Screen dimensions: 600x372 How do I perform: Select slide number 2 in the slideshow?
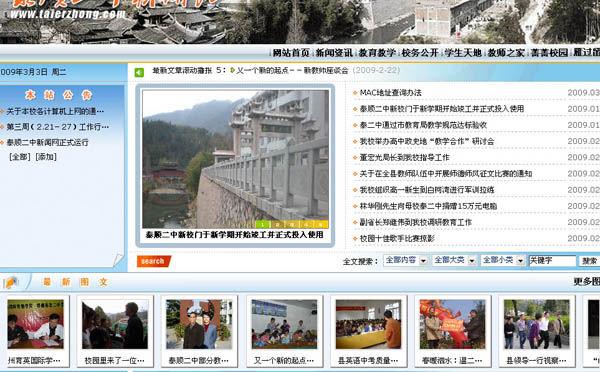pyautogui.click(x=277, y=224)
